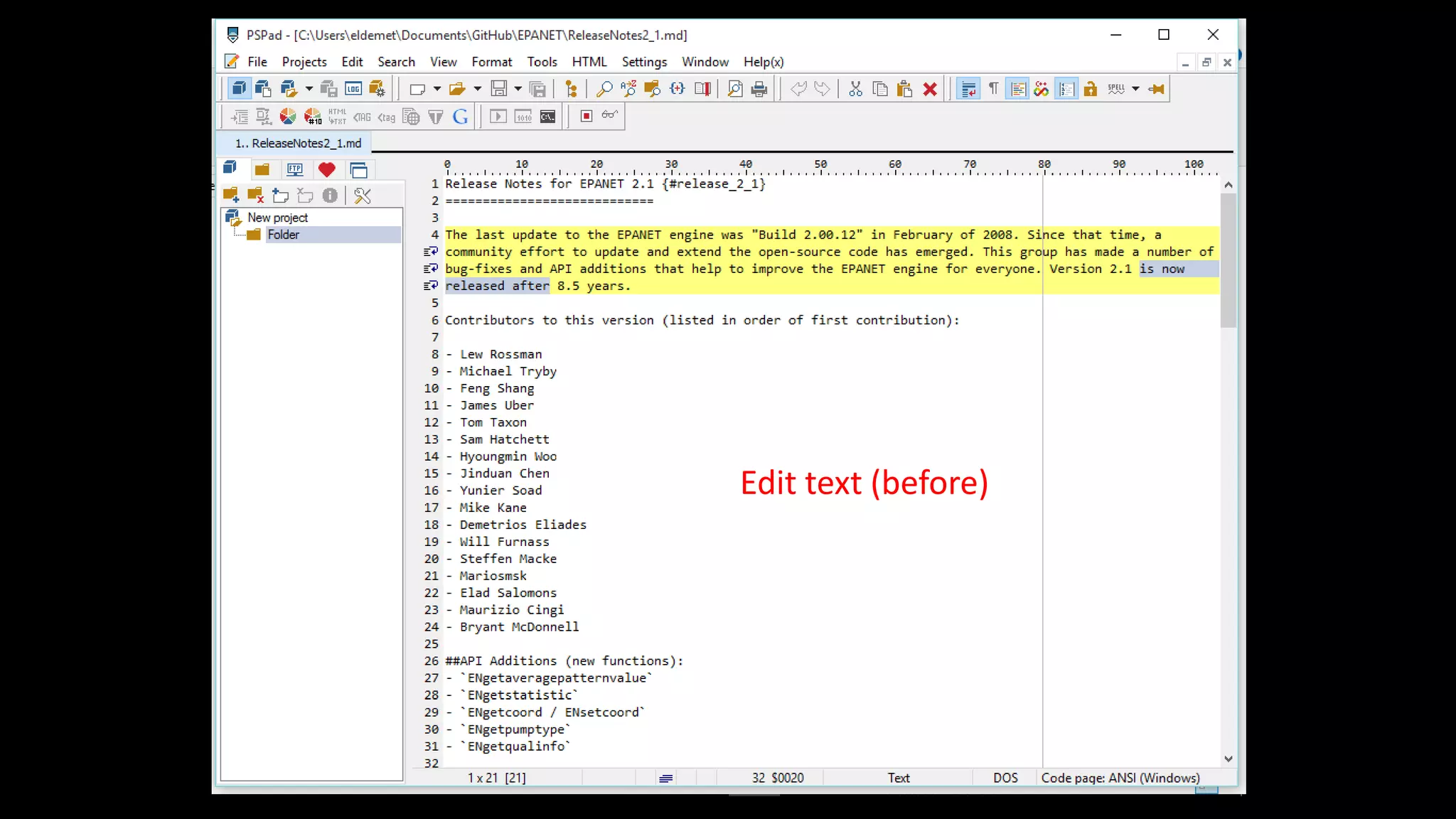
Task: Toggle line numbers display button
Action: tap(1066, 89)
